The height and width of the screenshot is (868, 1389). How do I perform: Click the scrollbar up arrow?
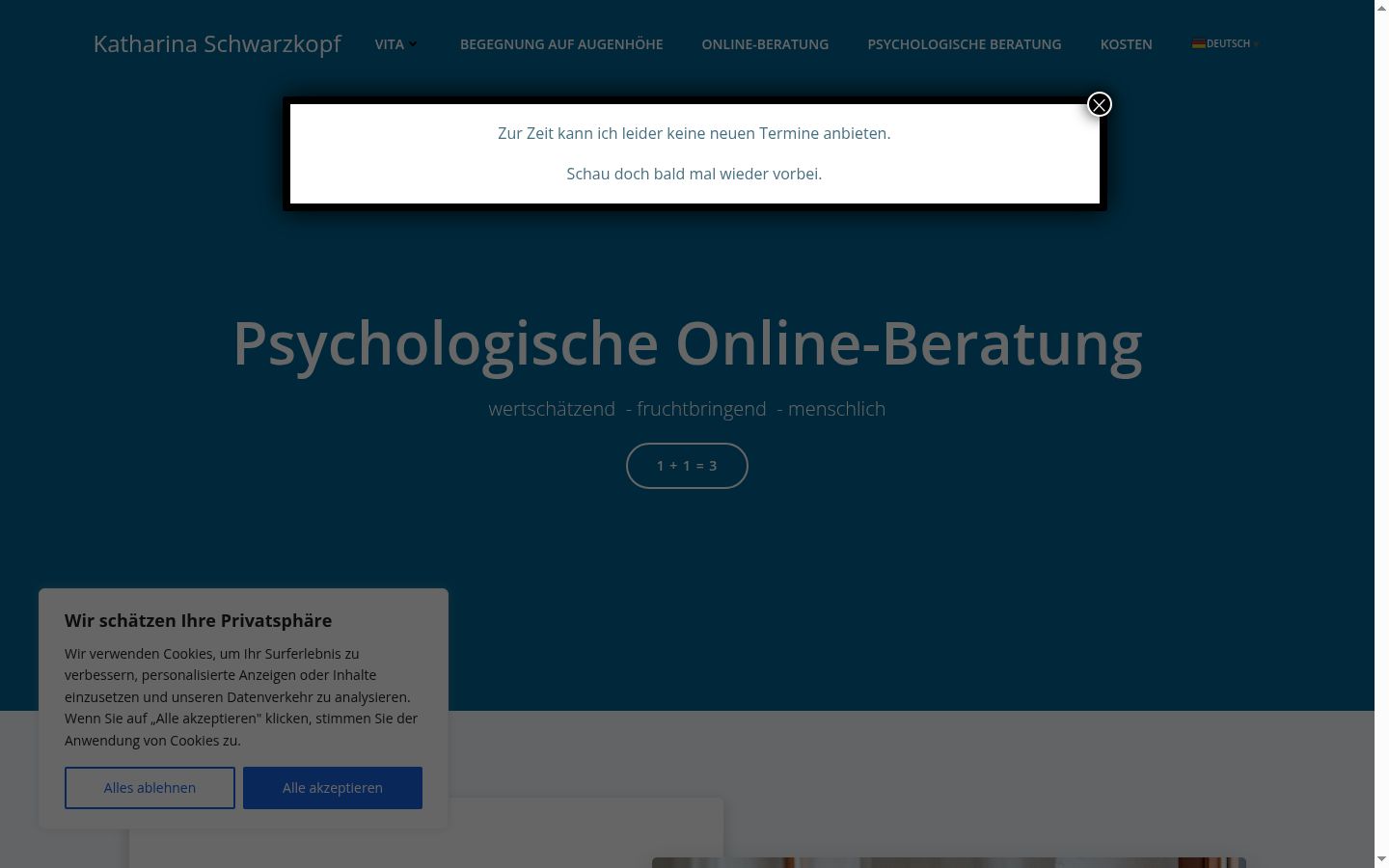pos(1381,8)
